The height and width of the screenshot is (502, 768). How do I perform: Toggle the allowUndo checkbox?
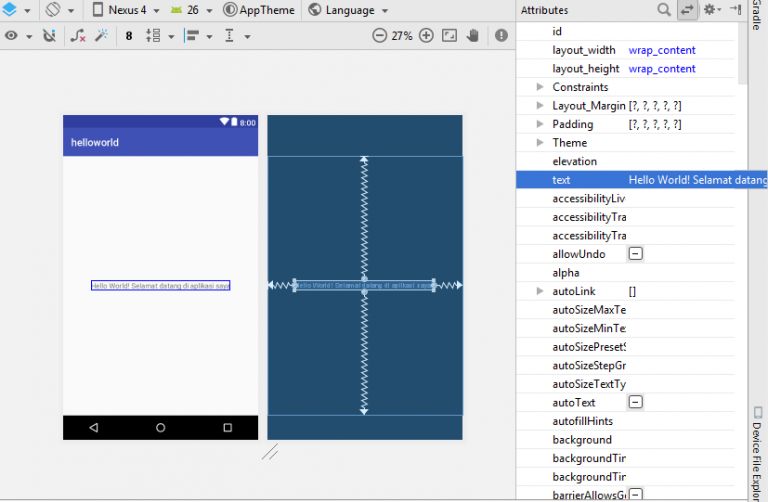point(635,254)
